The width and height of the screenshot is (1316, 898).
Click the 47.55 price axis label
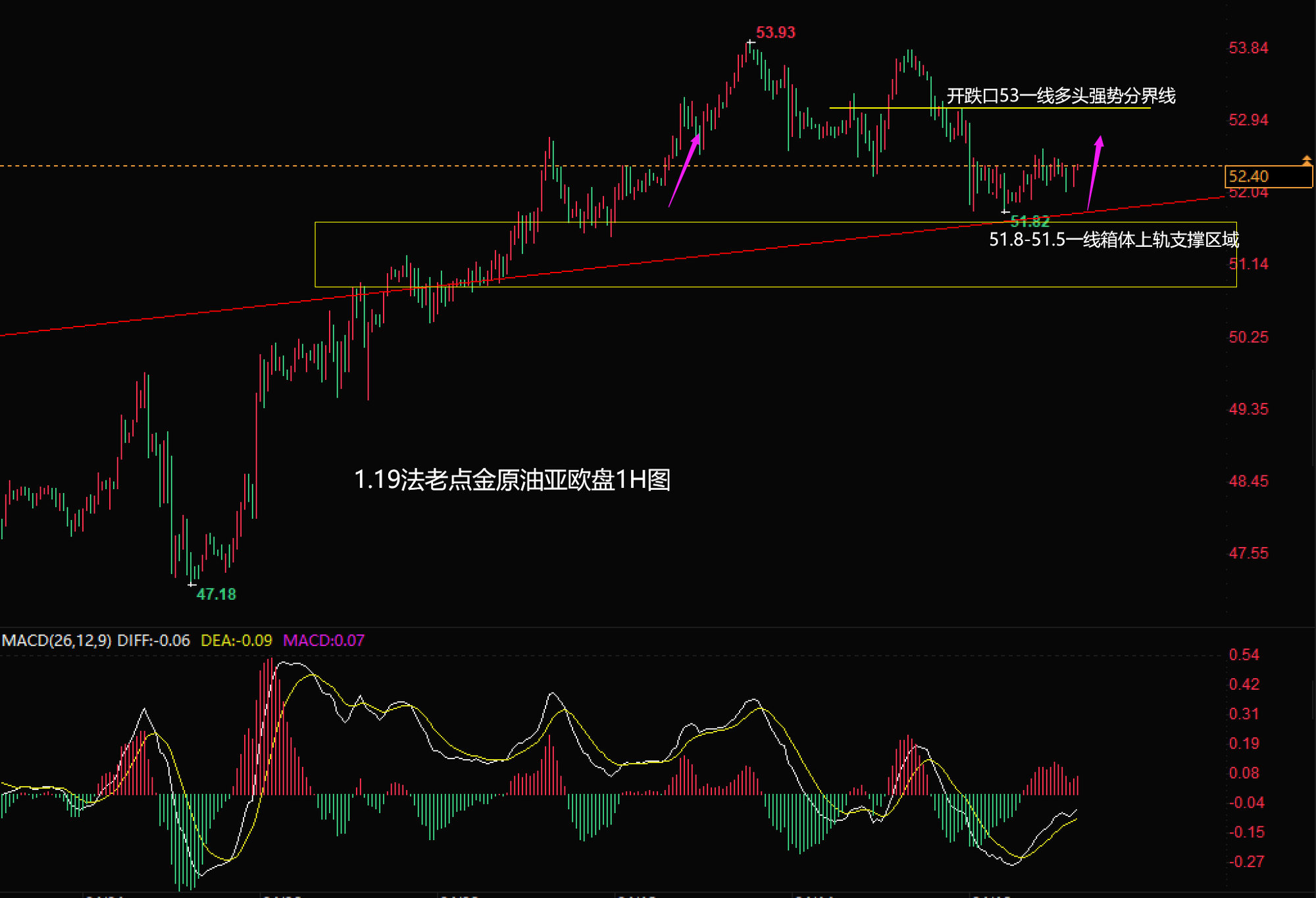(x=1248, y=553)
